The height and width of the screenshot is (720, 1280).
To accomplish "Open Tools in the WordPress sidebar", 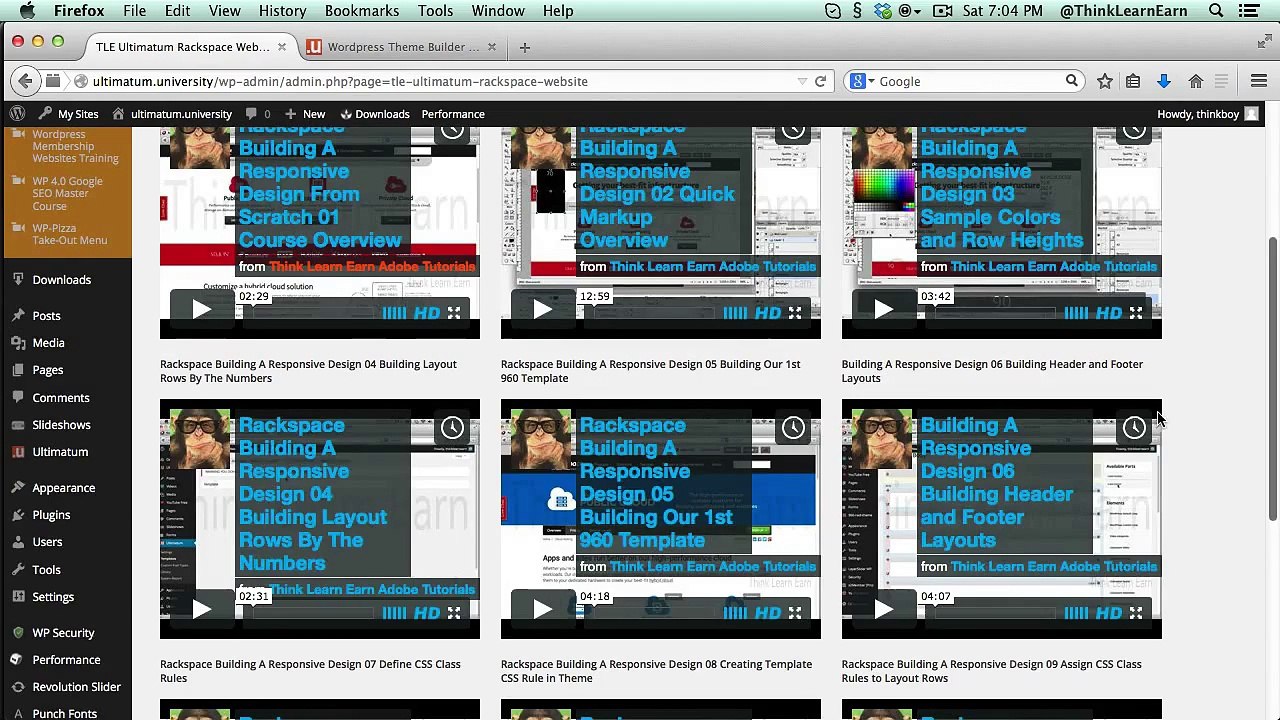I will point(46,570).
